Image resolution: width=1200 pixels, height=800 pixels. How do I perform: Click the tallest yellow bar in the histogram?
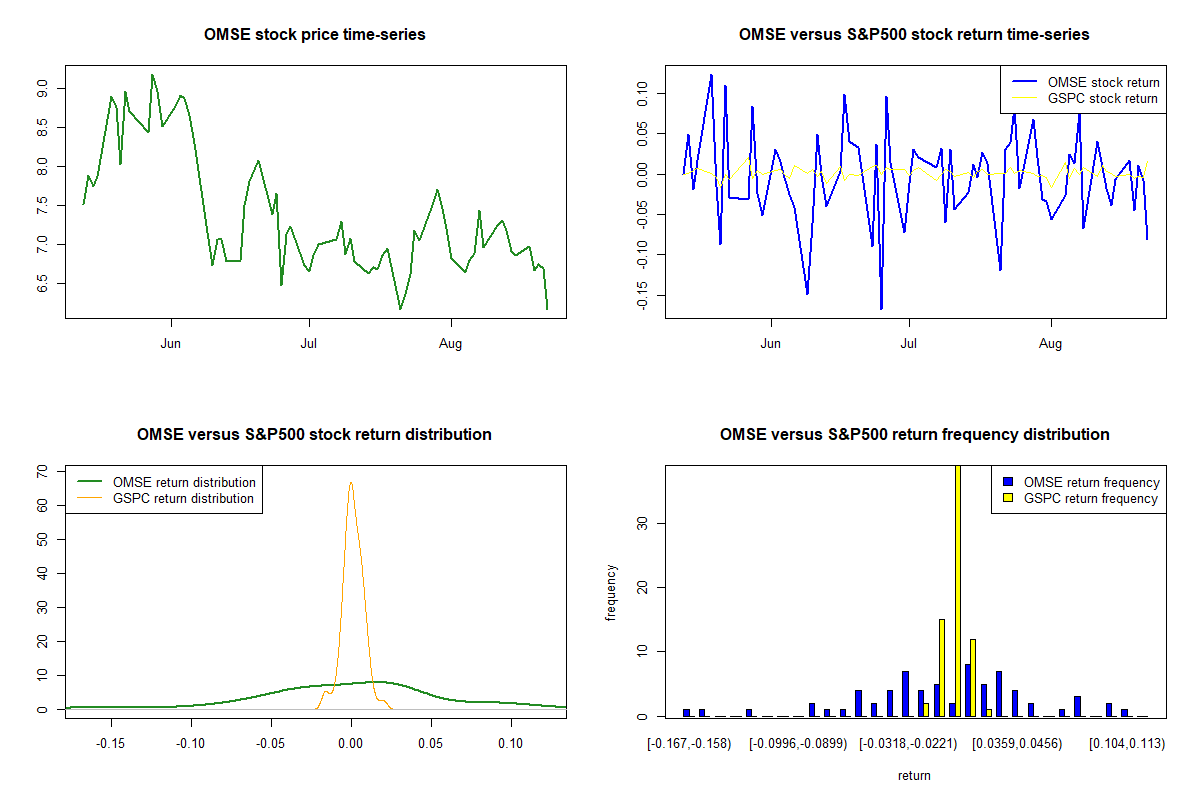point(958,590)
